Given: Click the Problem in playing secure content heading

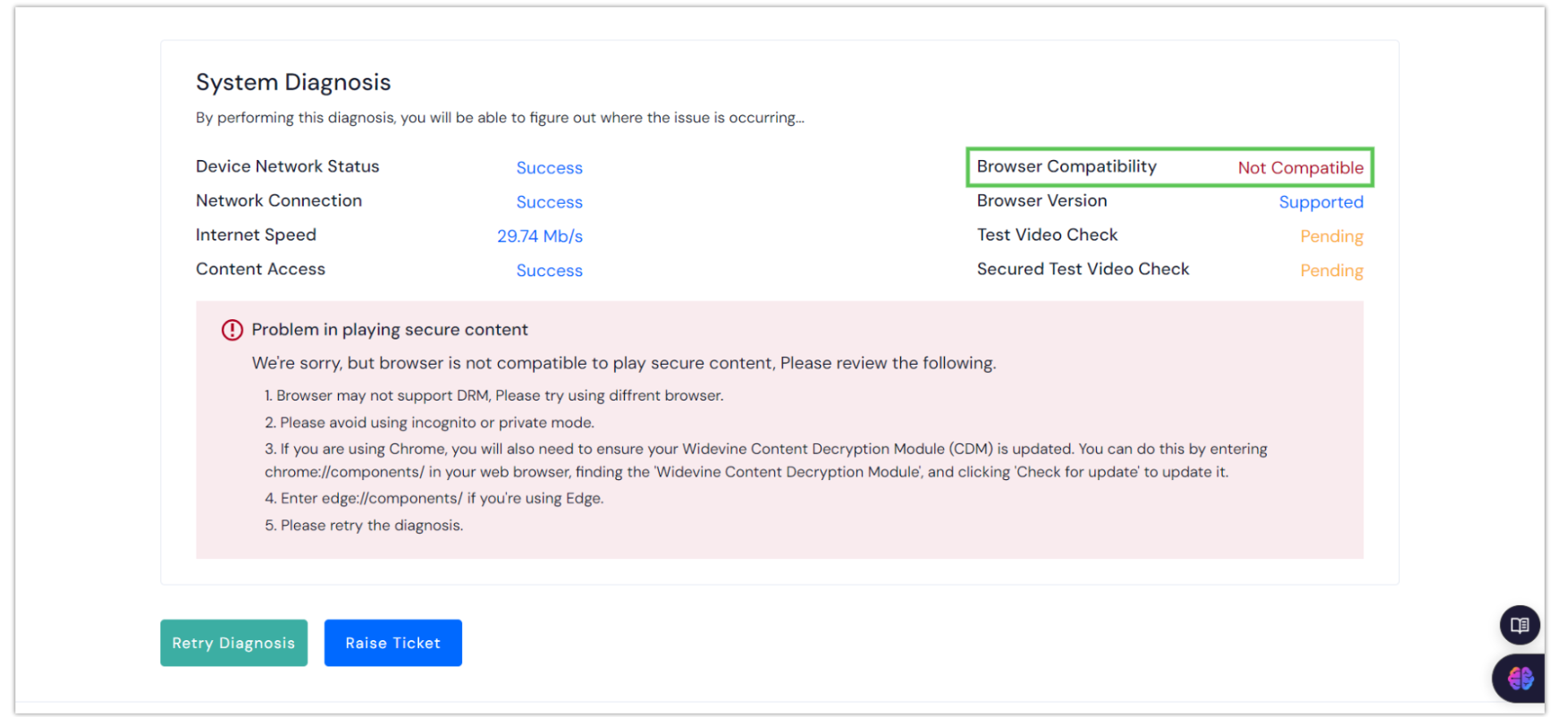Looking at the screenshot, I should pyautogui.click(x=390, y=330).
